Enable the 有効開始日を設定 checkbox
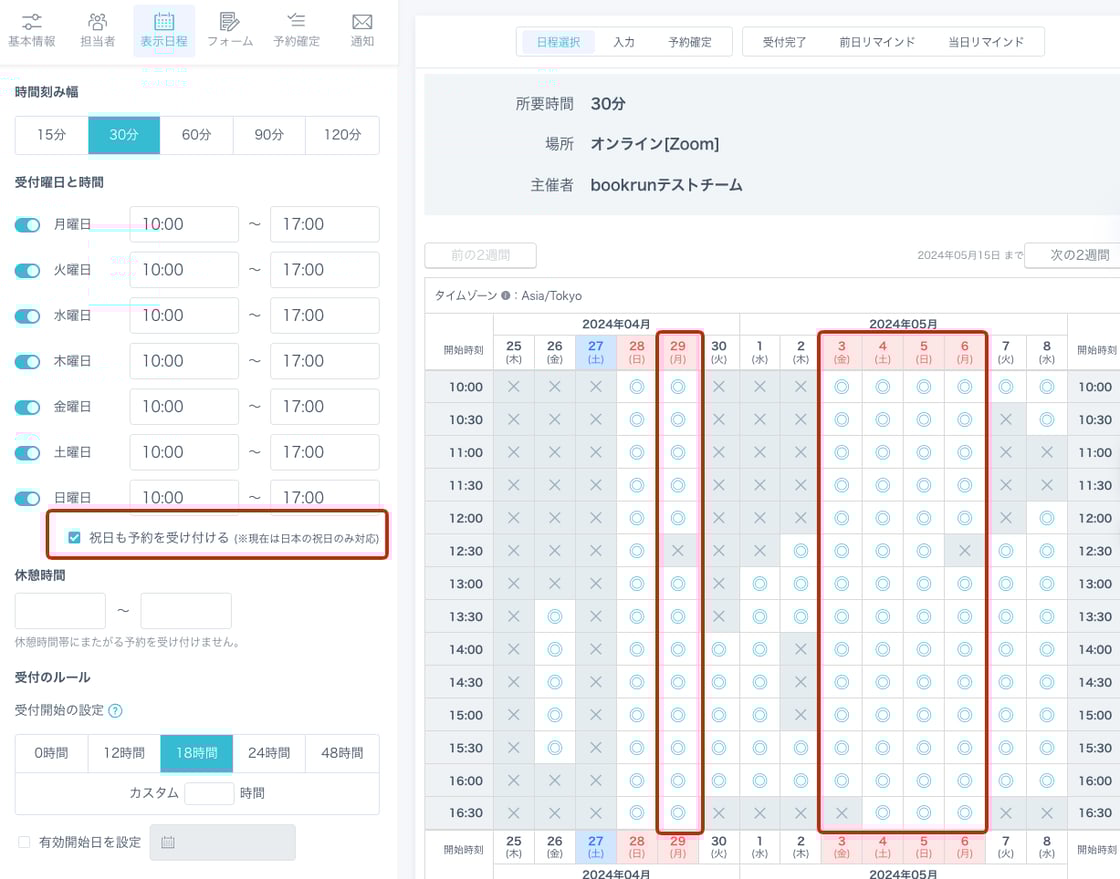1120x879 pixels. tap(24, 843)
